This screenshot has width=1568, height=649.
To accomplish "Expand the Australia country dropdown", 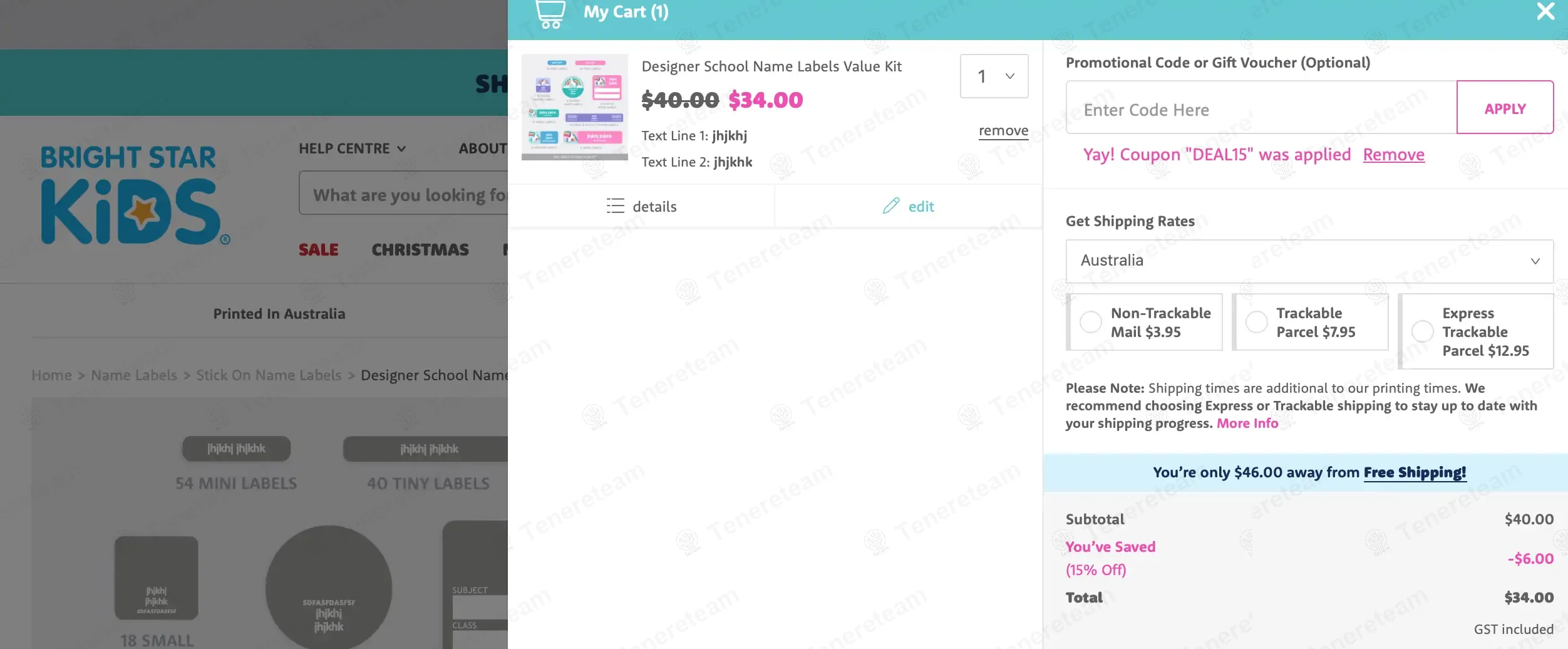I will pos(1309,261).
